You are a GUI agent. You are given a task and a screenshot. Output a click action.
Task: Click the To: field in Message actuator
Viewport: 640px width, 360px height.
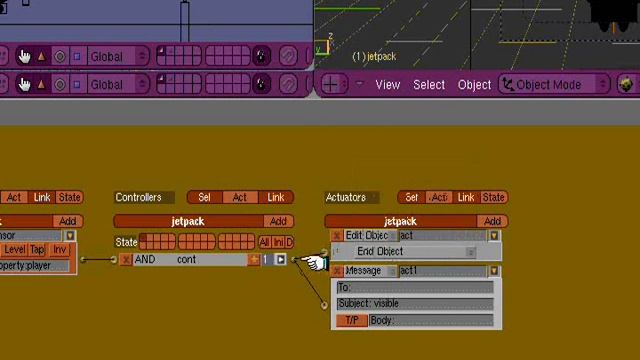coord(415,288)
